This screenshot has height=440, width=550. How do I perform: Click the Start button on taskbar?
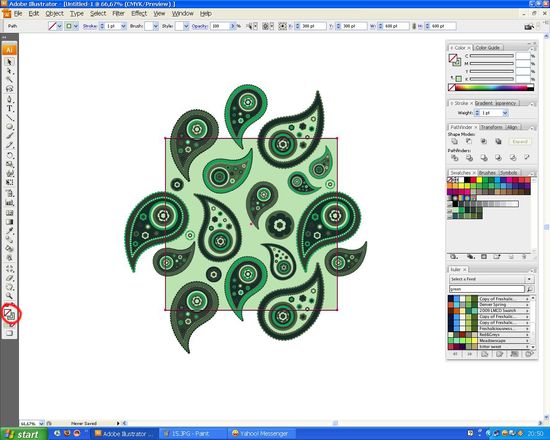coord(24,434)
